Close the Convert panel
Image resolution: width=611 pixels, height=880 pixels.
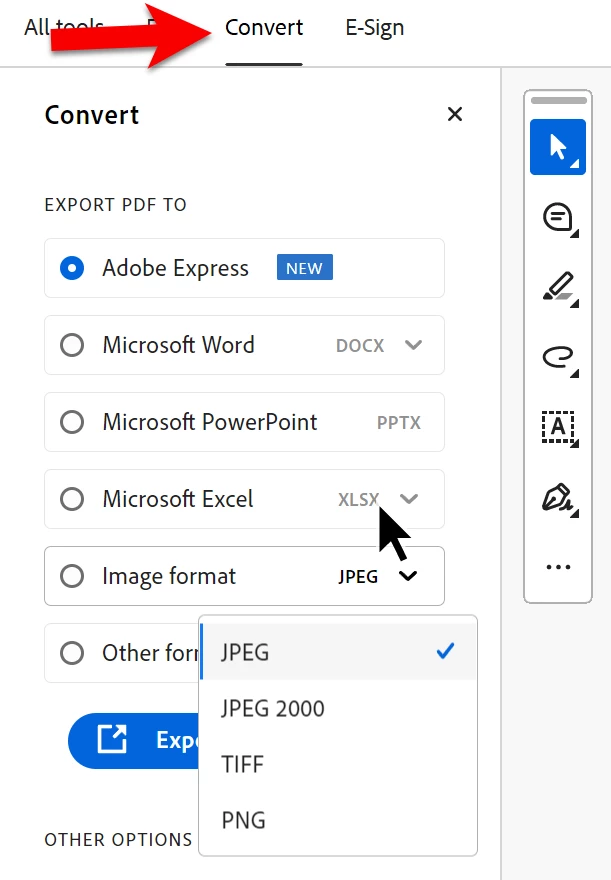(455, 114)
